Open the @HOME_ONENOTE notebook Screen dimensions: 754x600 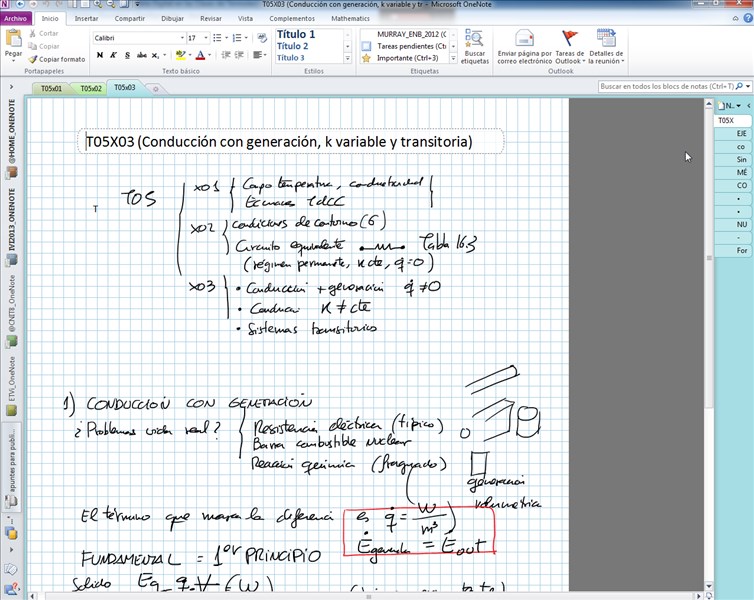(11, 138)
